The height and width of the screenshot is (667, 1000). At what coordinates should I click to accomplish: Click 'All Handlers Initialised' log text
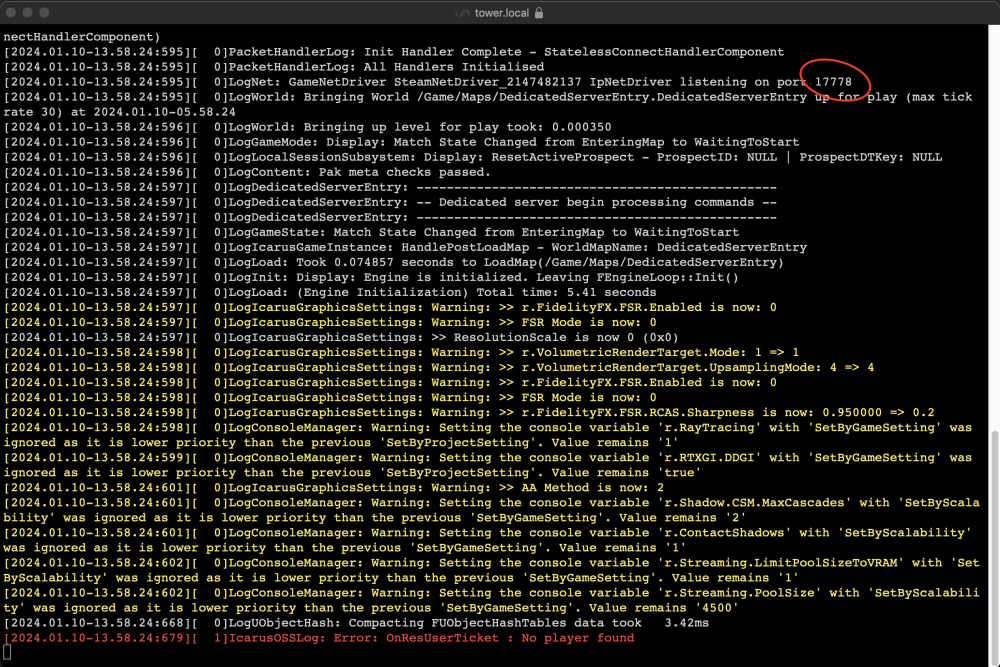click(x=454, y=66)
